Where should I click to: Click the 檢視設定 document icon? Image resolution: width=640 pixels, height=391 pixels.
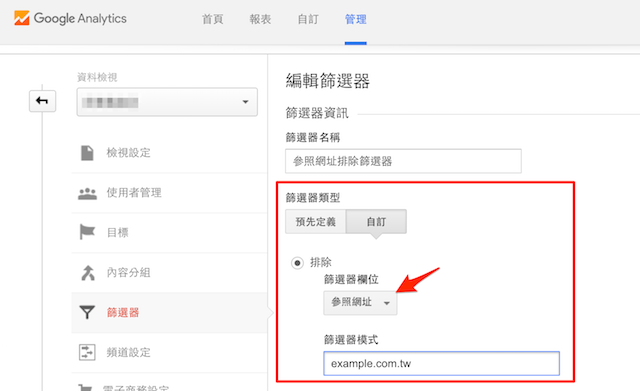click(x=87, y=153)
